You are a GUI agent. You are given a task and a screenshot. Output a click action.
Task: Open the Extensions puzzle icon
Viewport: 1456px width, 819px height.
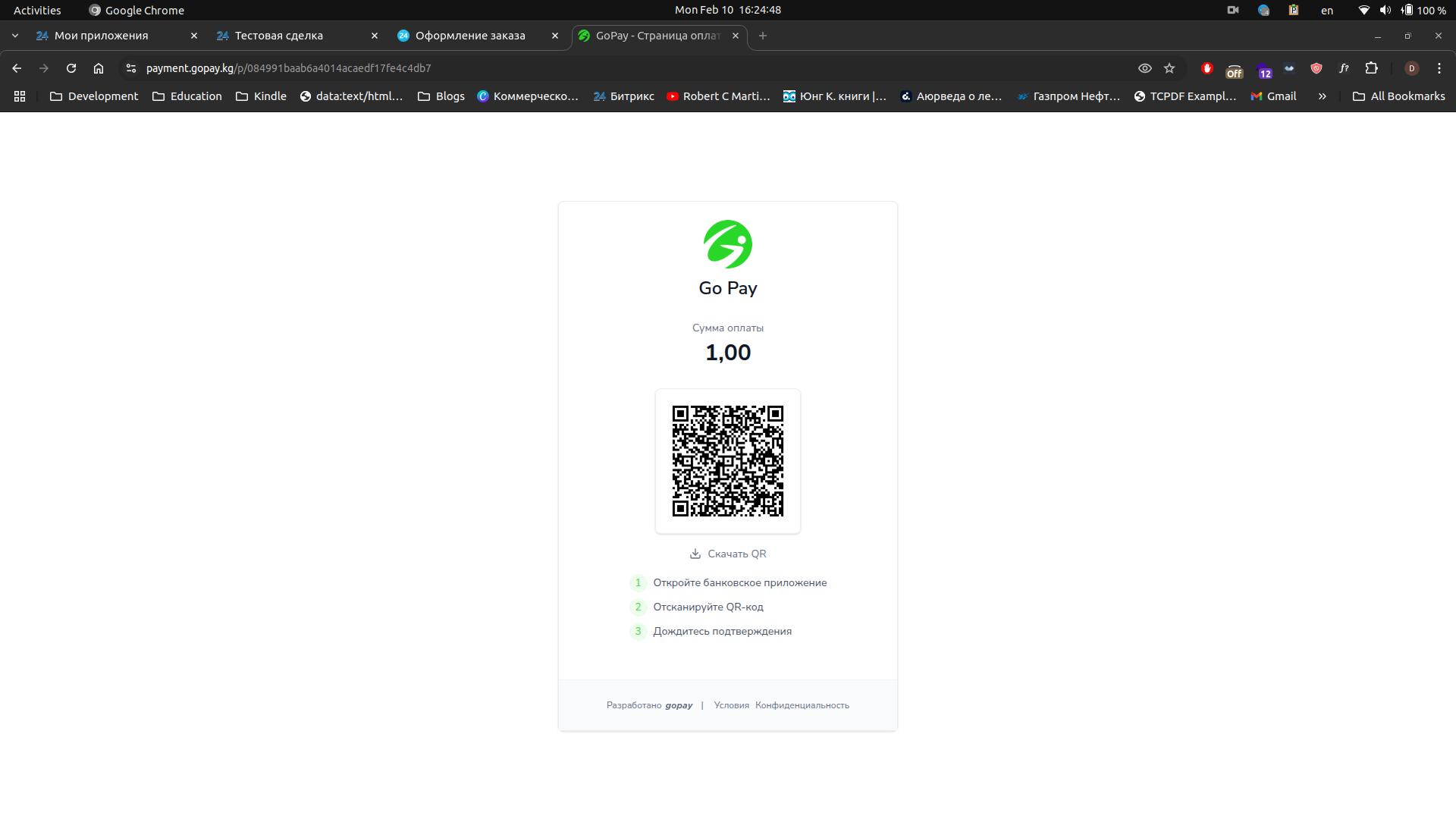1371,68
